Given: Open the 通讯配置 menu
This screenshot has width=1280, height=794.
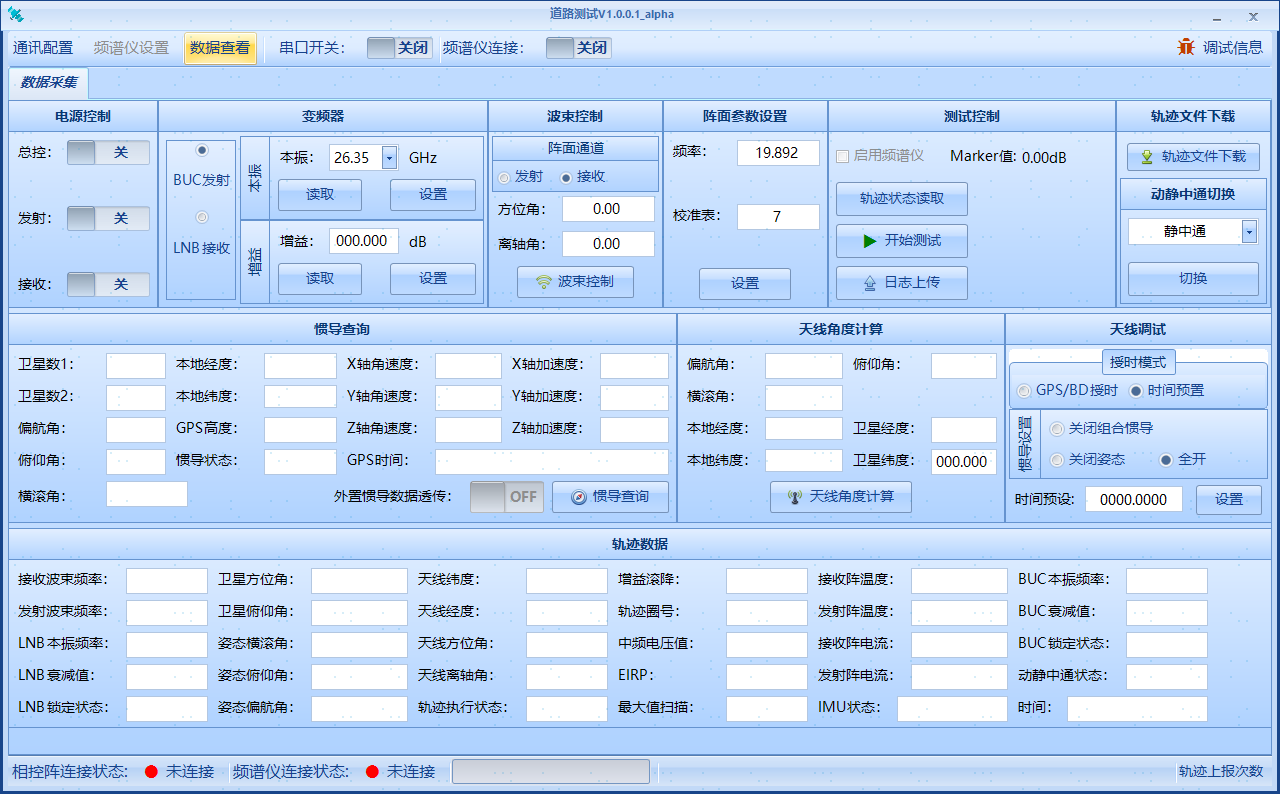Looking at the screenshot, I should [43, 48].
